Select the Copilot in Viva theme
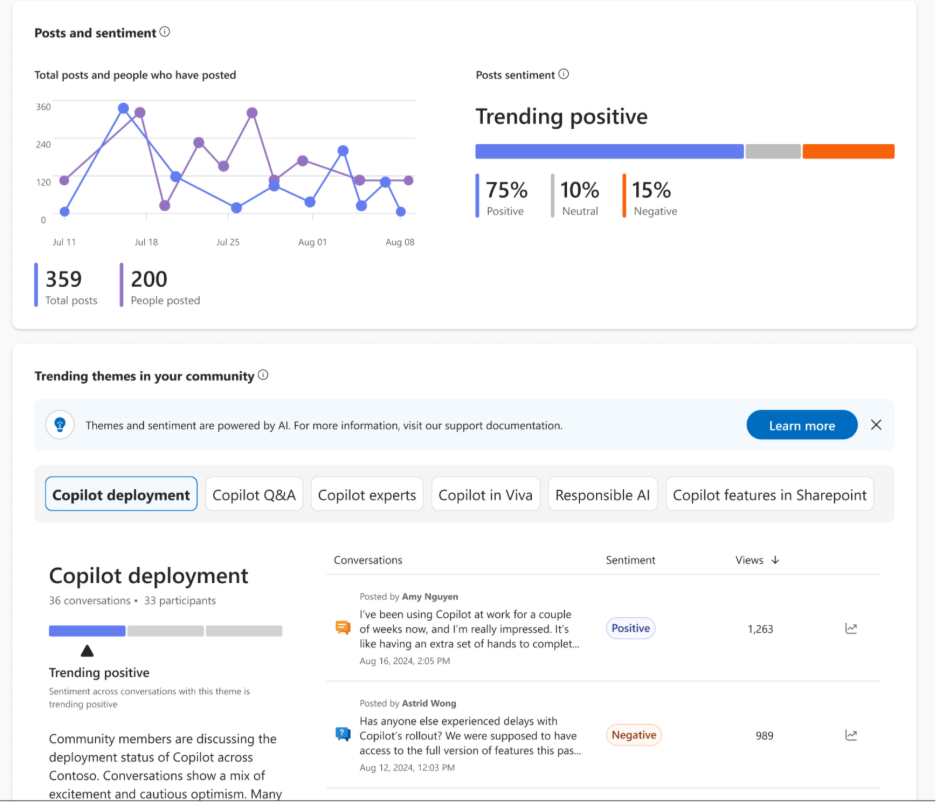 tap(485, 494)
